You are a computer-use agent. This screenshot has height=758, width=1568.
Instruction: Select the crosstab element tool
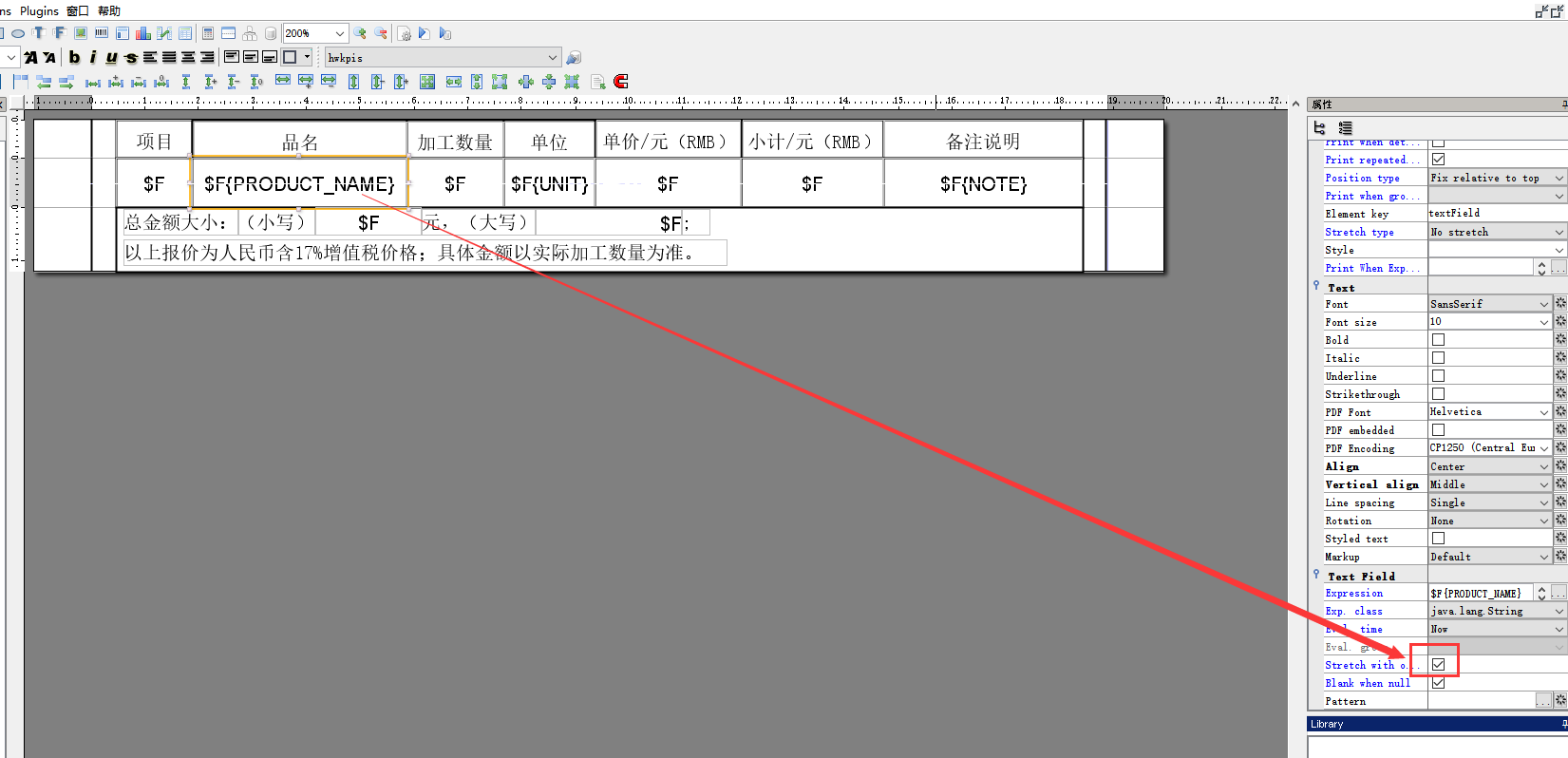point(185,33)
